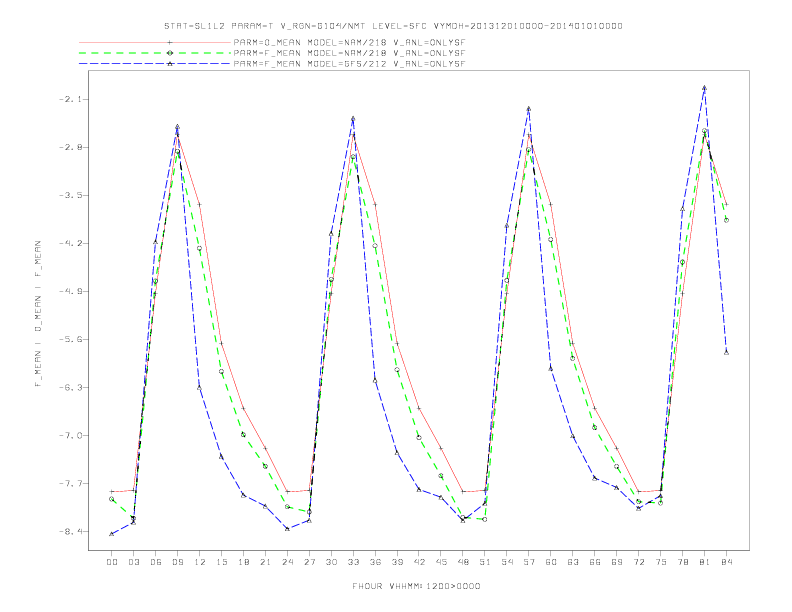Click the 81 forecast hour tick label
This screenshot has height=612, width=792.
click(x=705, y=562)
